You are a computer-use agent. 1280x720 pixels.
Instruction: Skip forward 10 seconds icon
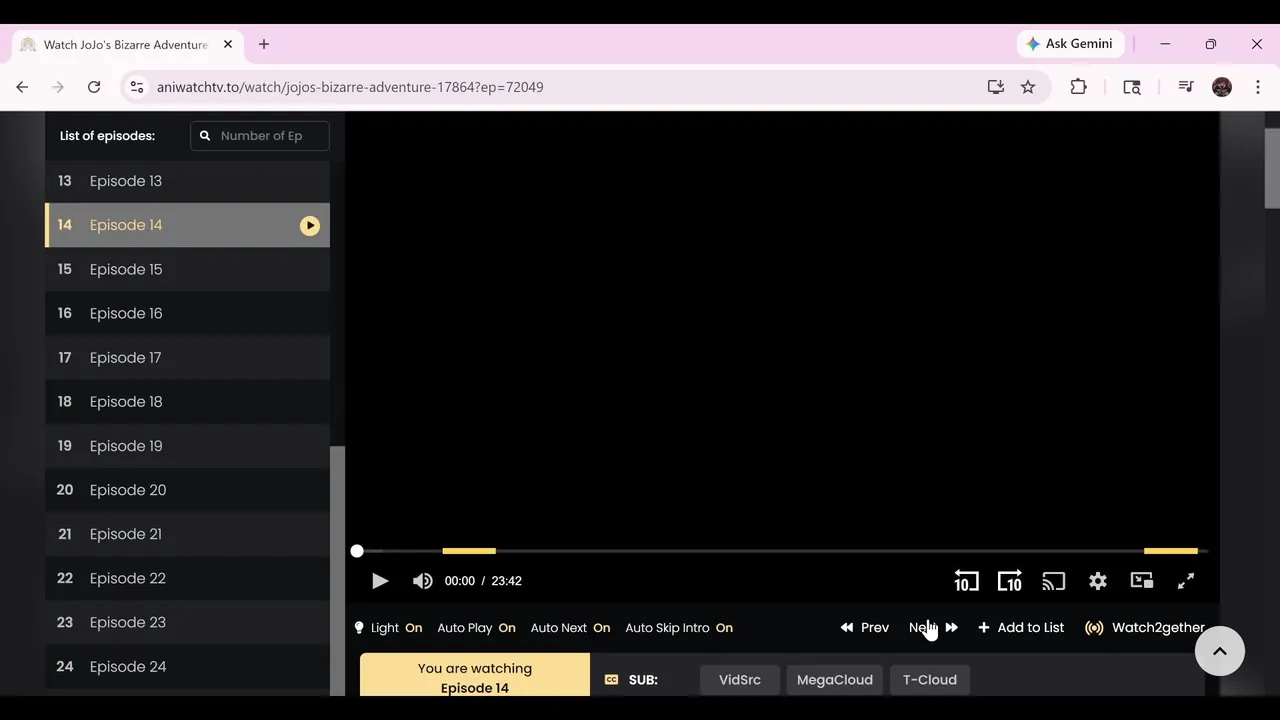coord(1010,581)
